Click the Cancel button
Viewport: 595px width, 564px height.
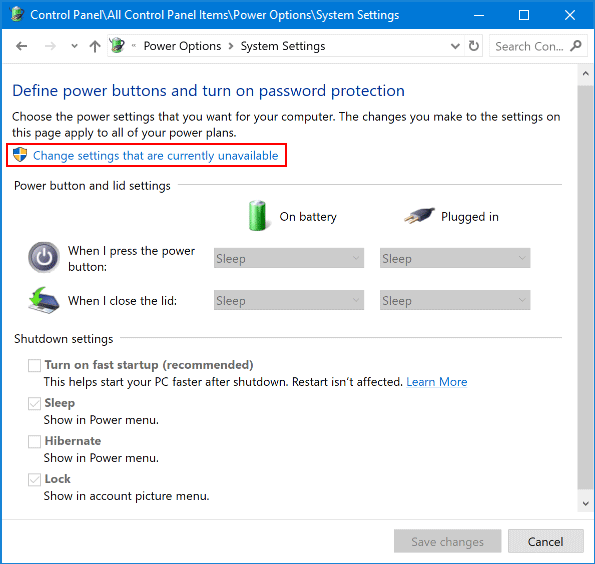coord(545,541)
